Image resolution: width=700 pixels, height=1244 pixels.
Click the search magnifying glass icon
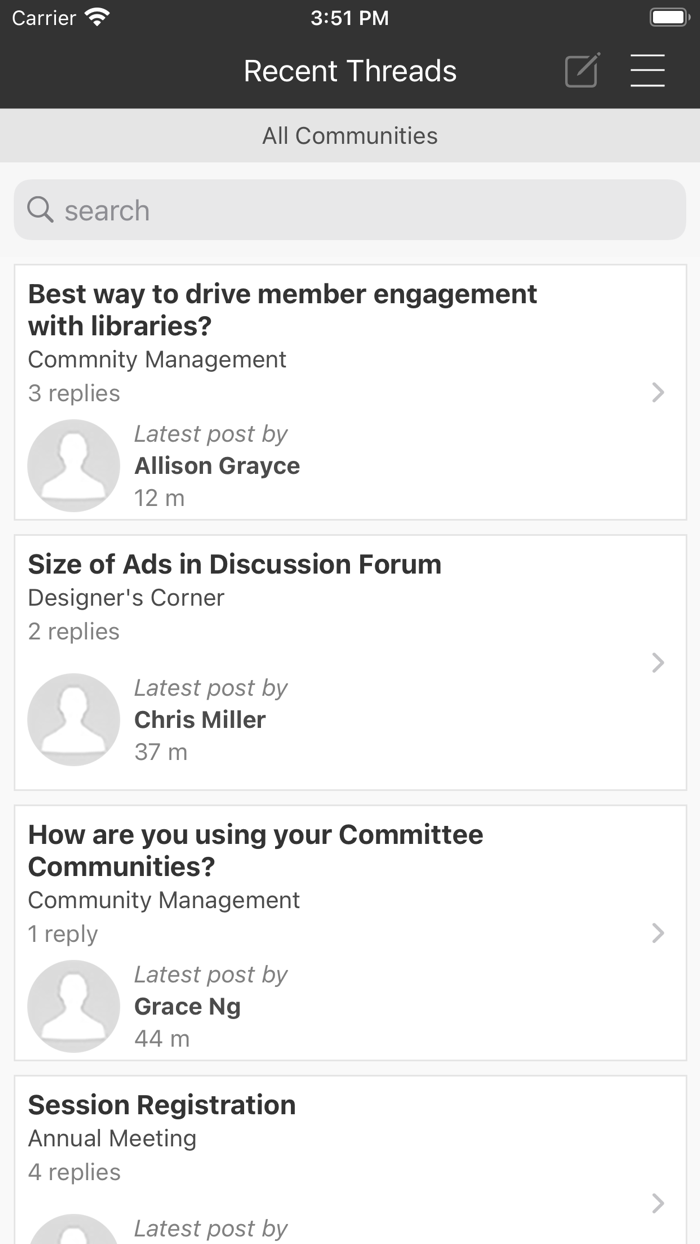tap(39, 209)
